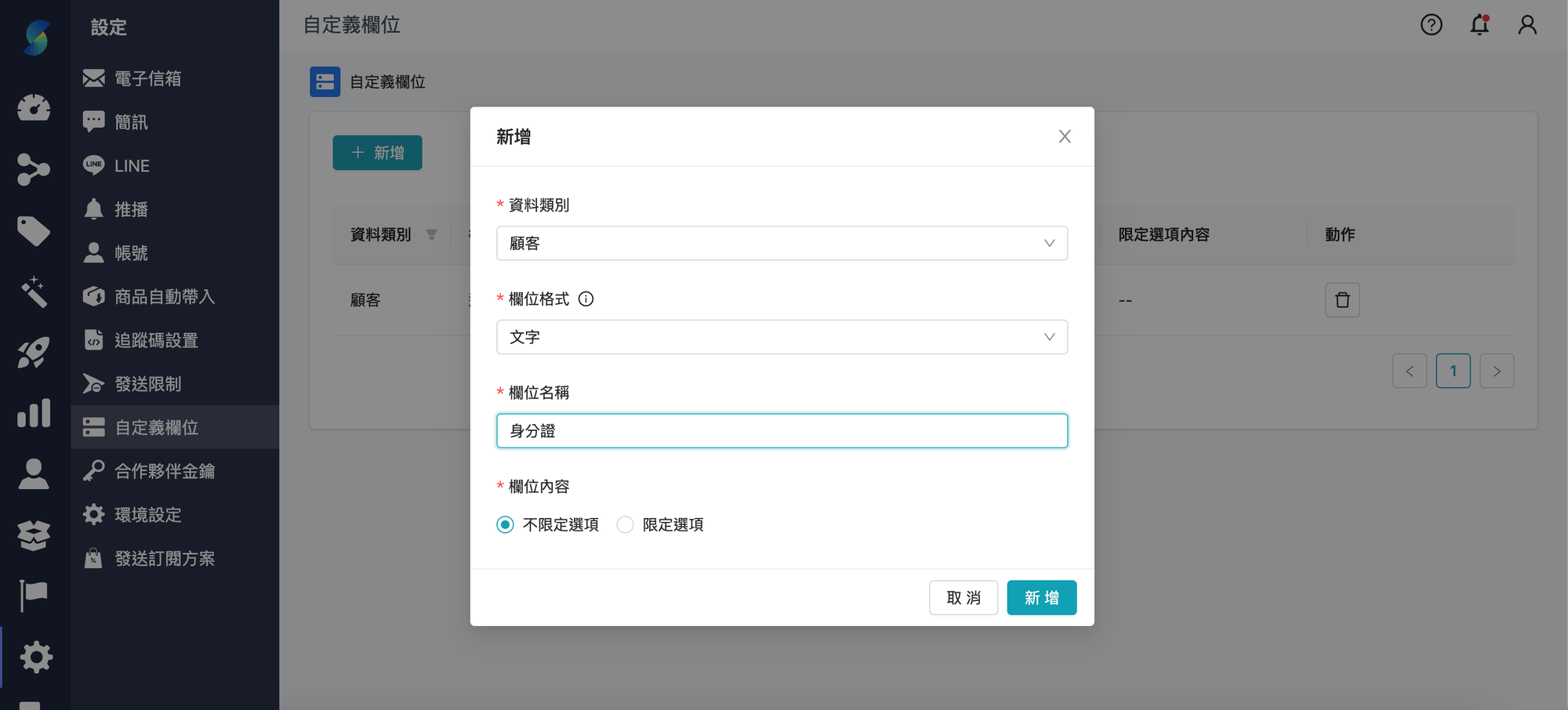Open the filter icon on 資料類別 column
This screenshot has width=1568, height=710.
[x=431, y=234]
